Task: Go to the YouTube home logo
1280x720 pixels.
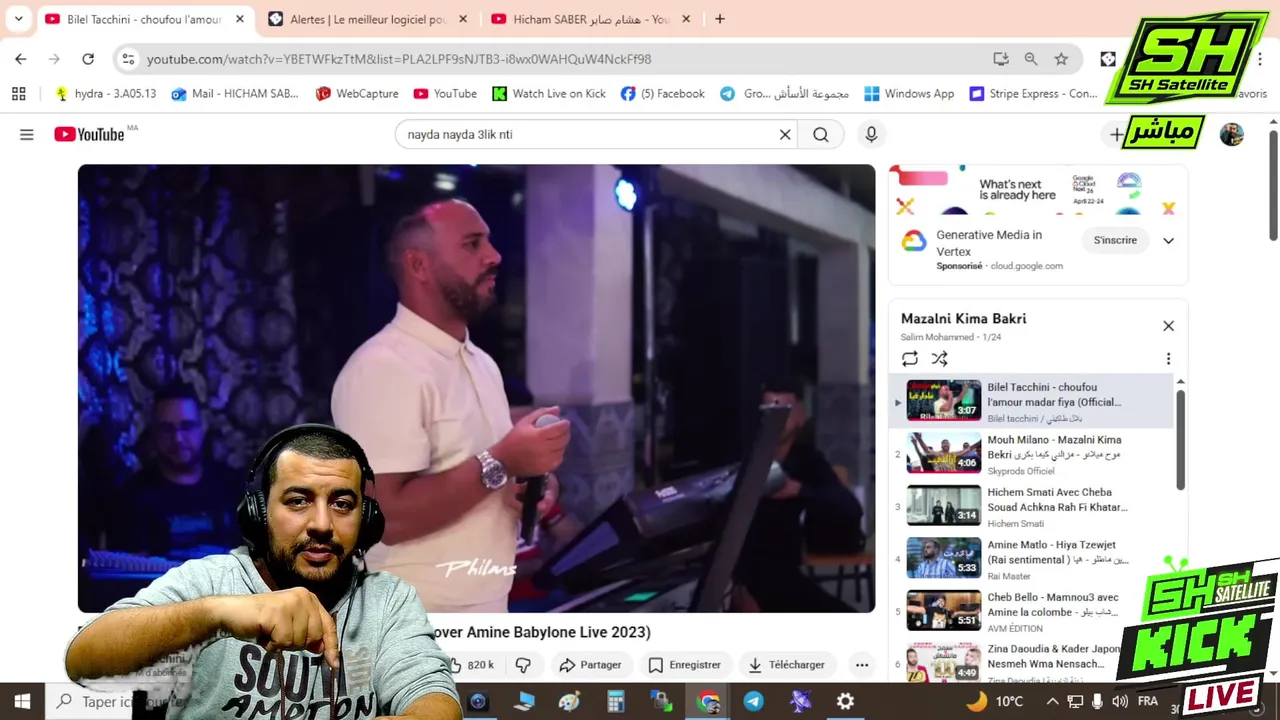Action: click(x=89, y=134)
